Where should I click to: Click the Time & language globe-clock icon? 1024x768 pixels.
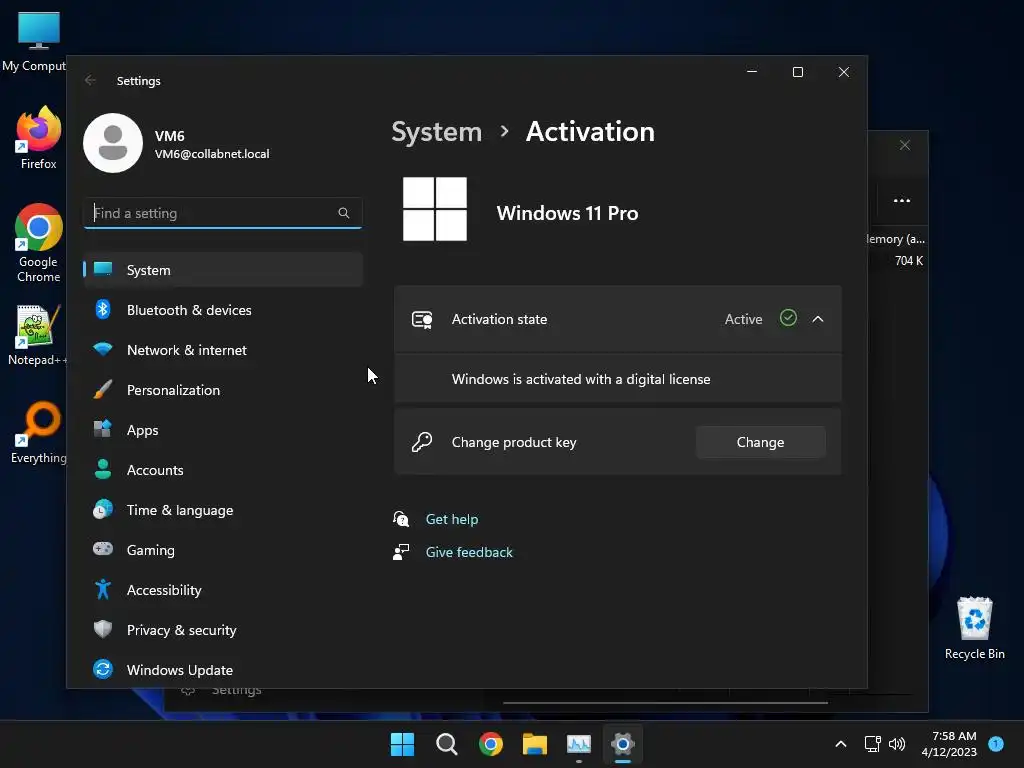coord(103,509)
